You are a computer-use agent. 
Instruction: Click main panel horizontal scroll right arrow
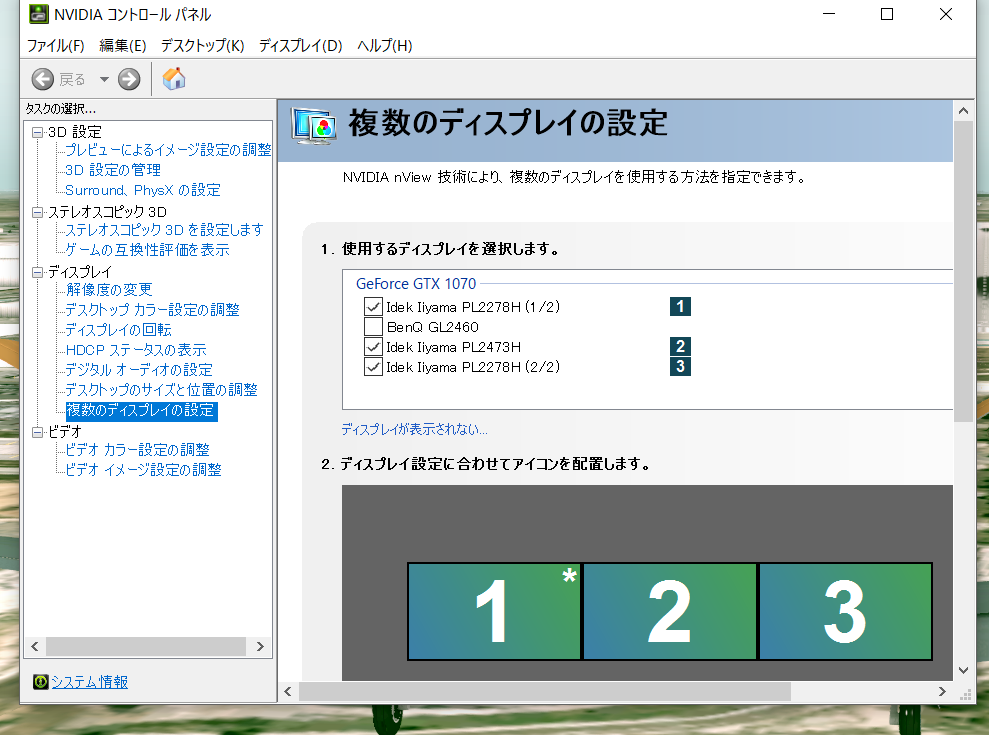tap(942, 691)
